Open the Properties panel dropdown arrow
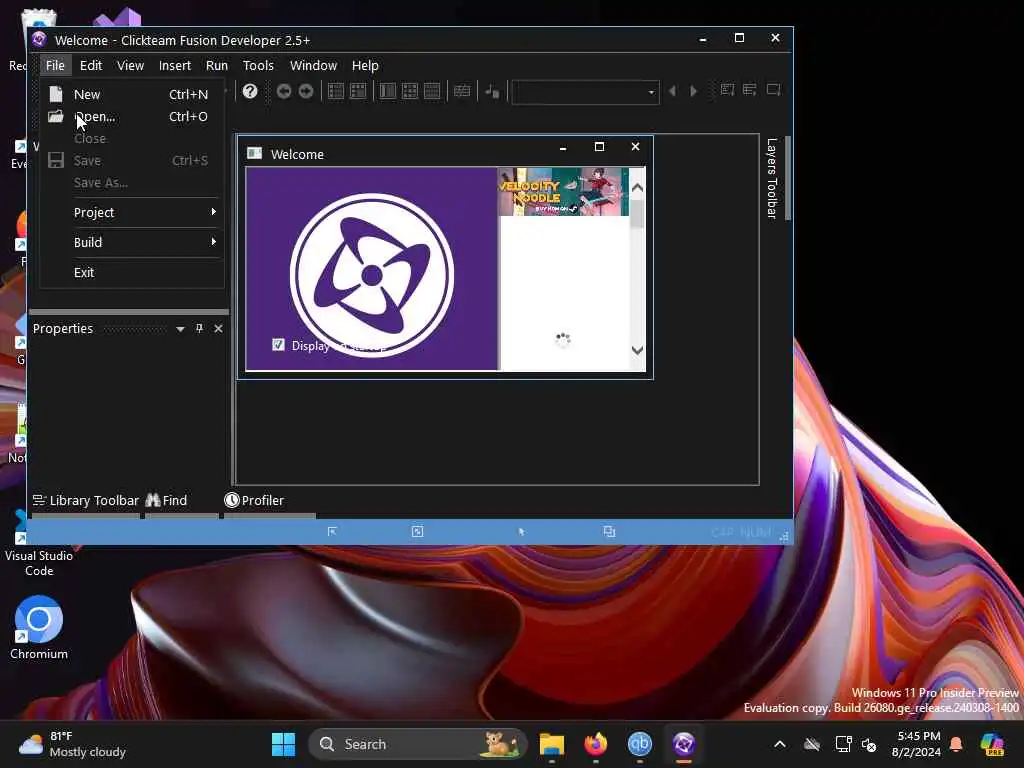The width and height of the screenshot is (1024, 768). 180,329
